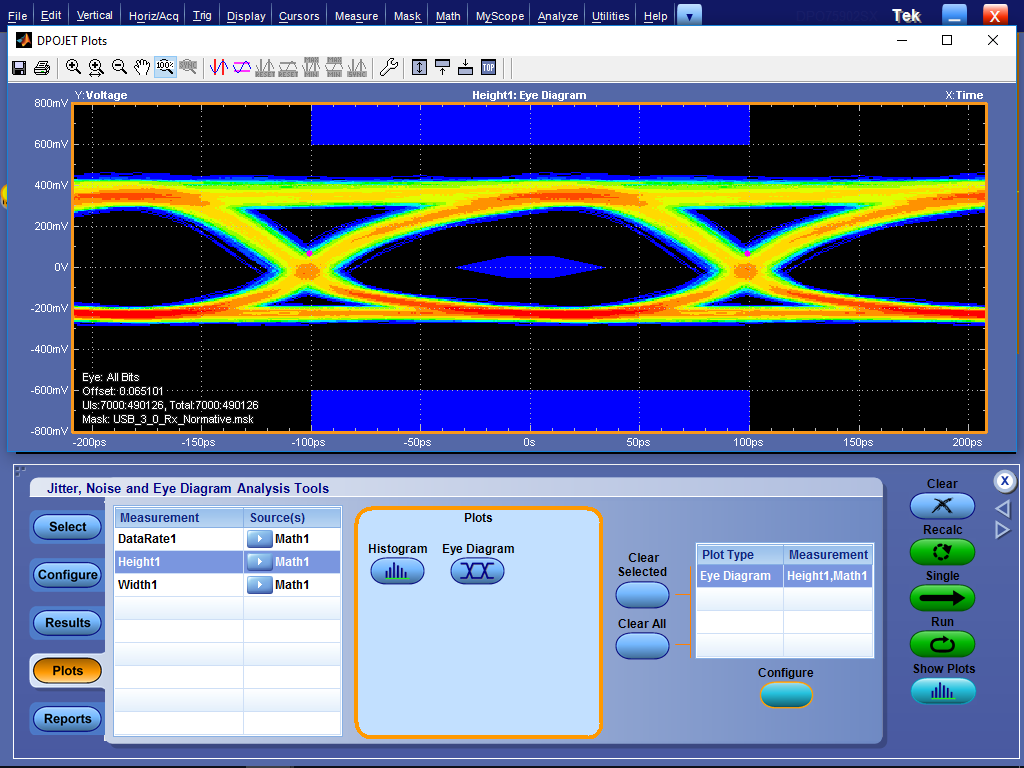Click the Plot Type column header
The height and width of the screenshot is (768, 1024).
740,554
